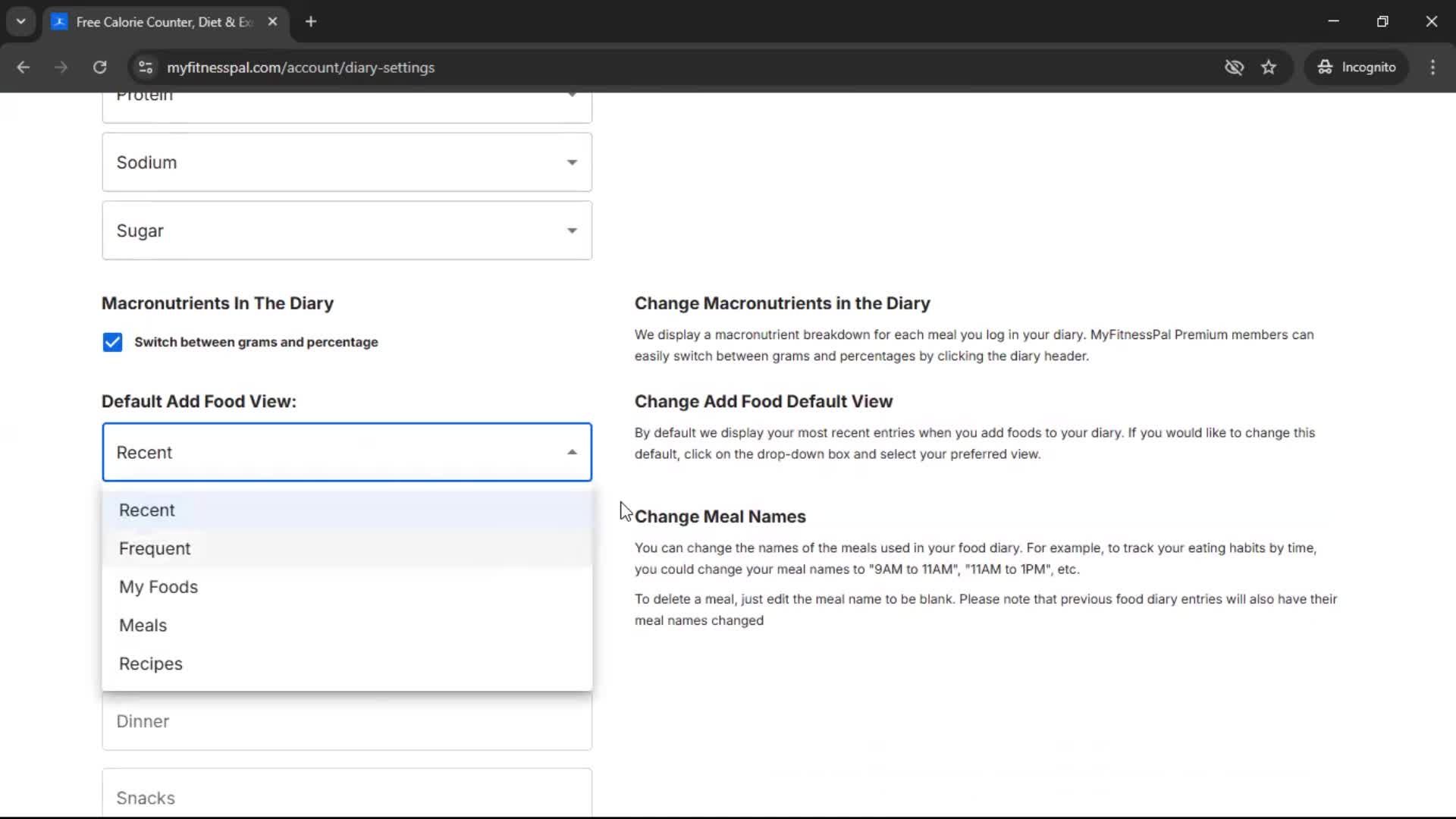Bookmark this page with the star icon
Image resolution: width=1456 pixels, height=819 pixels.
1269,67
